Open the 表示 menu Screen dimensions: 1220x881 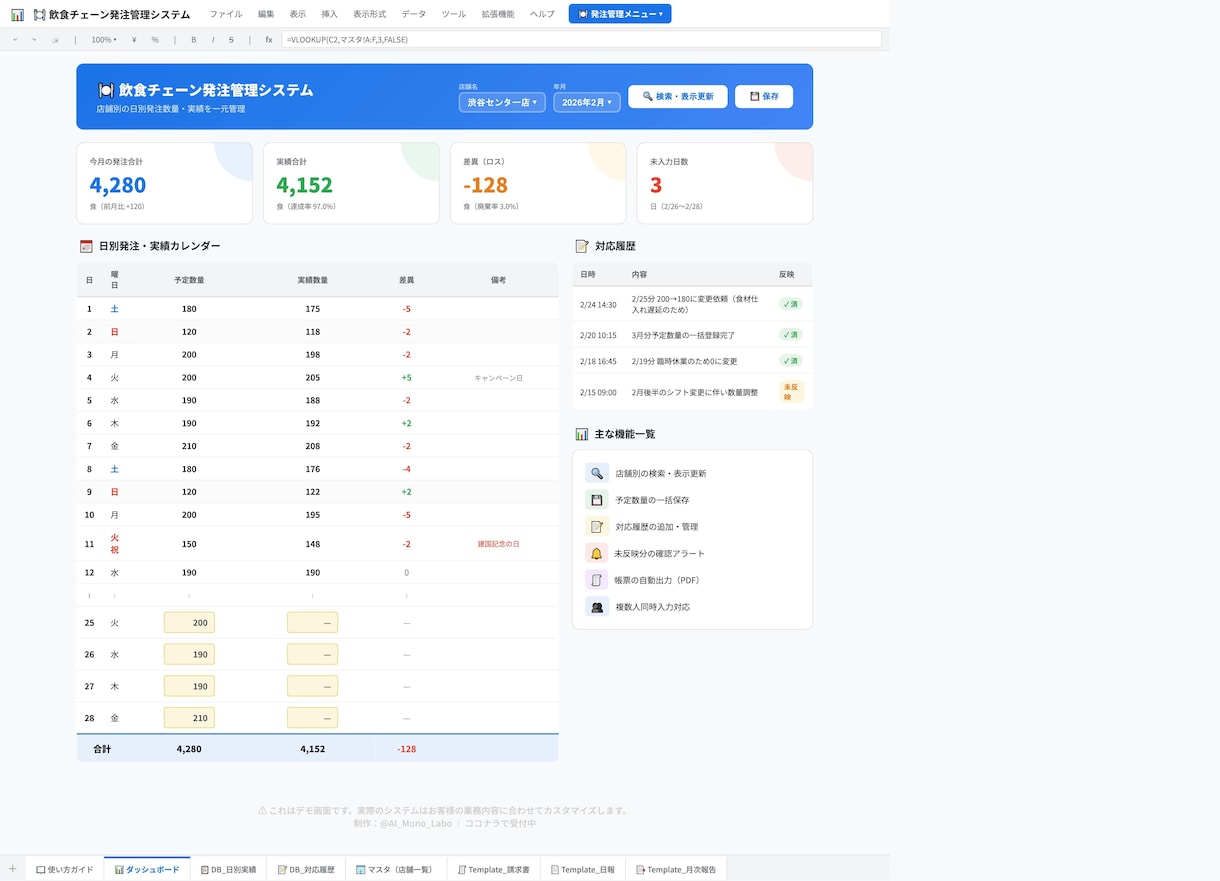298,14
